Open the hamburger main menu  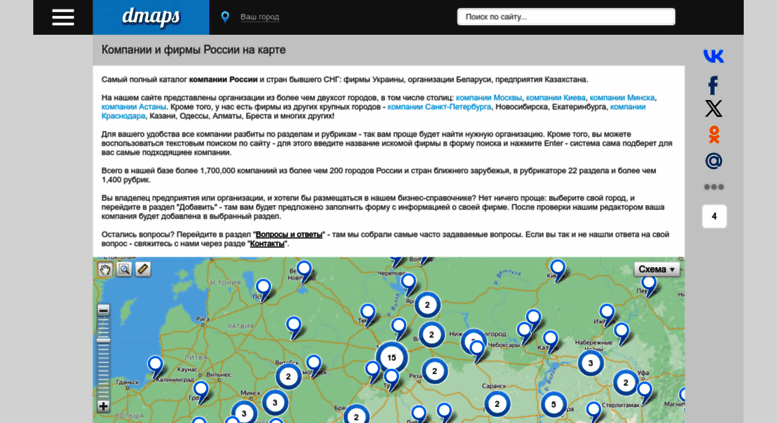point(63,17)
